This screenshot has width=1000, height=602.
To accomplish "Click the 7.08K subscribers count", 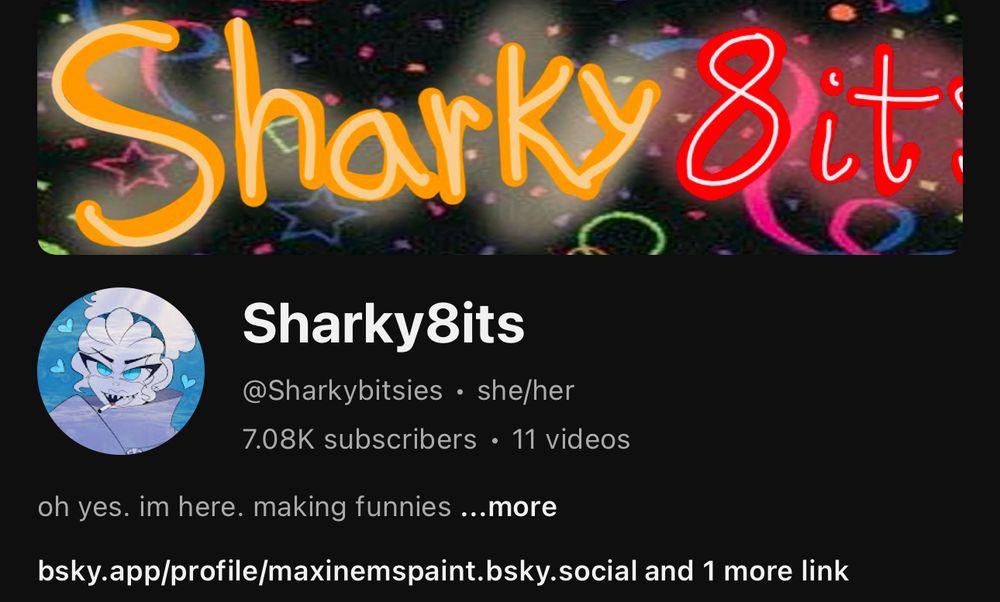I will tap(360, 439).
